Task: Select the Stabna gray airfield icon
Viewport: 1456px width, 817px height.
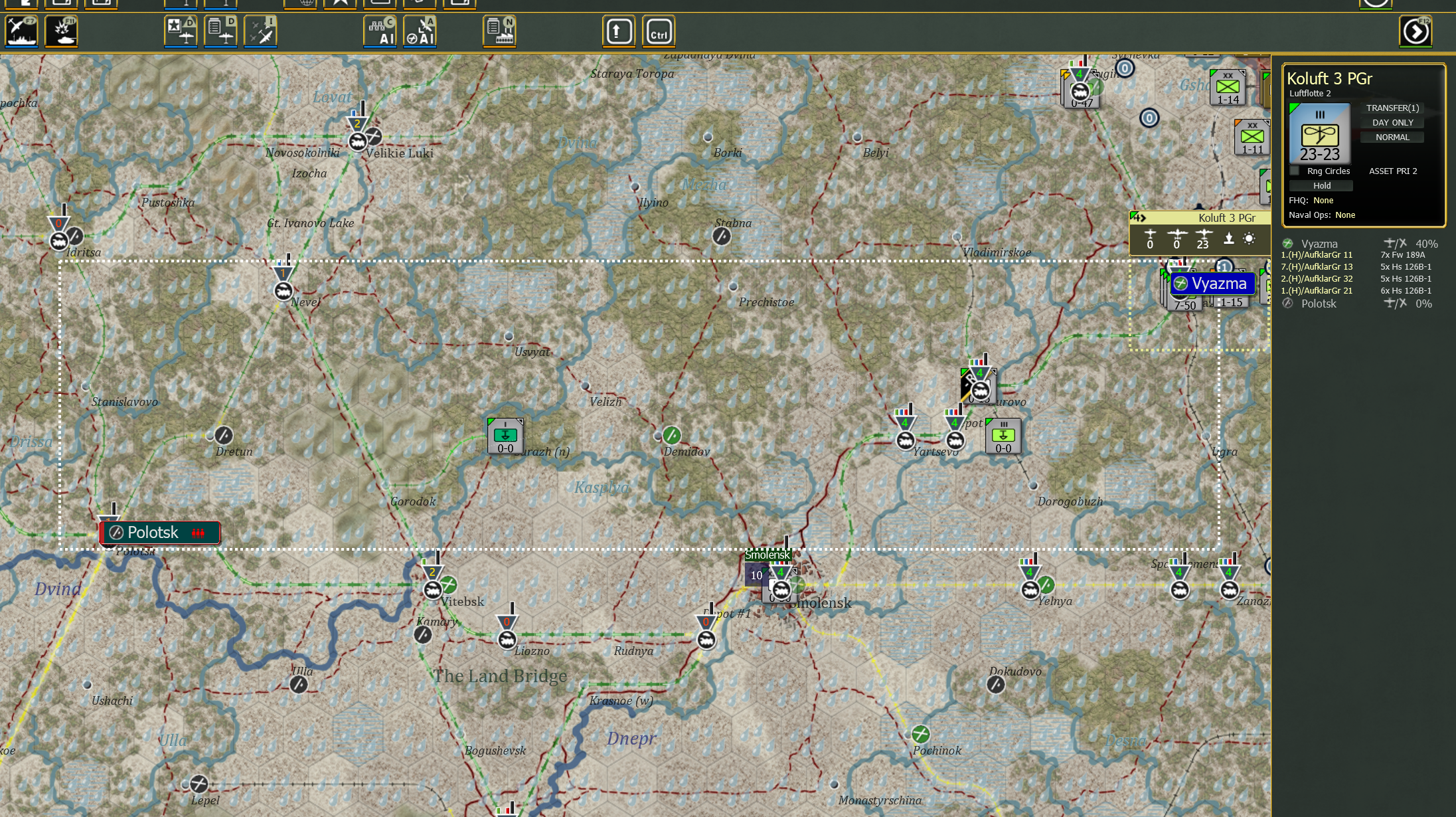Action: pos(722,236)
